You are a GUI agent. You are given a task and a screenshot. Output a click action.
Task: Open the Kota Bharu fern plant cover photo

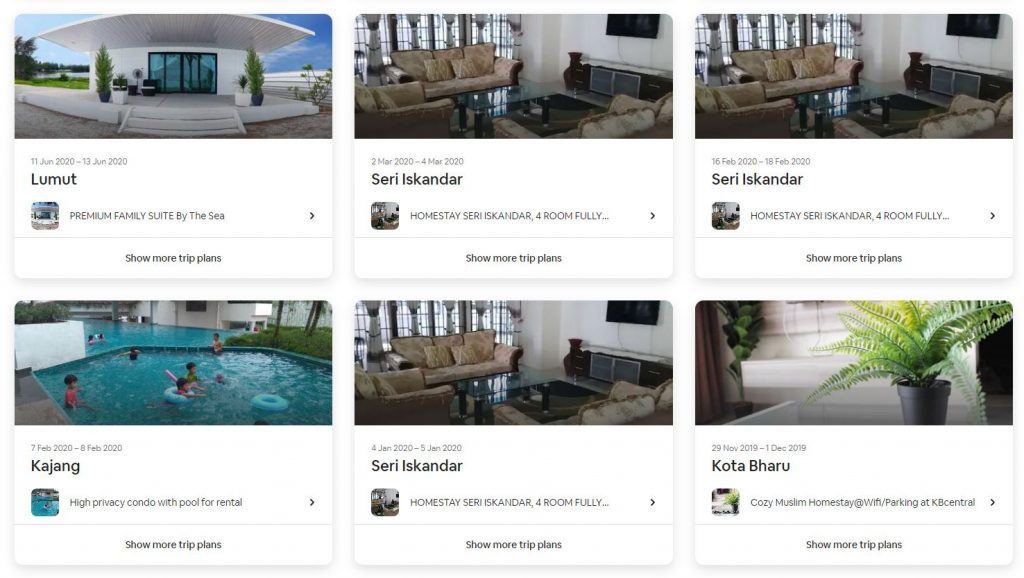pos(854,362)
